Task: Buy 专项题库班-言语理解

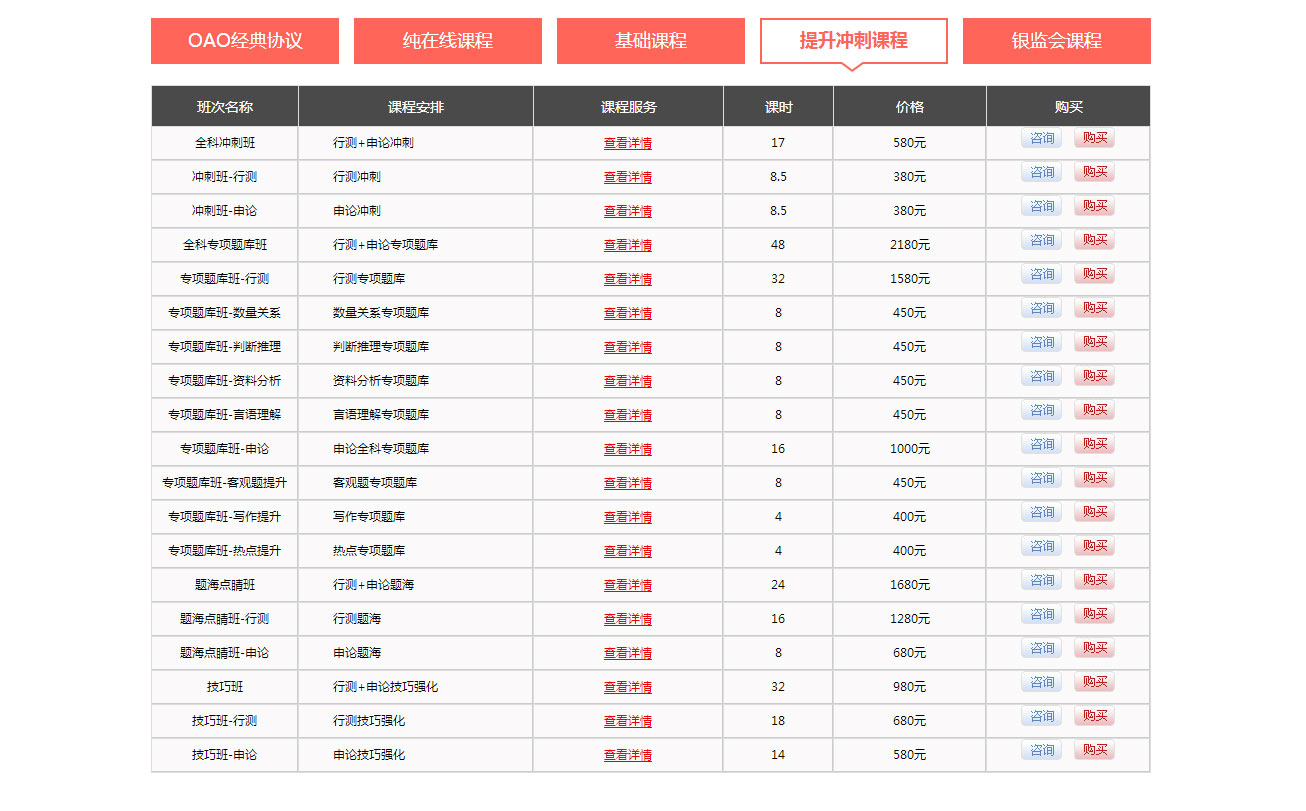Action: 1095,410
